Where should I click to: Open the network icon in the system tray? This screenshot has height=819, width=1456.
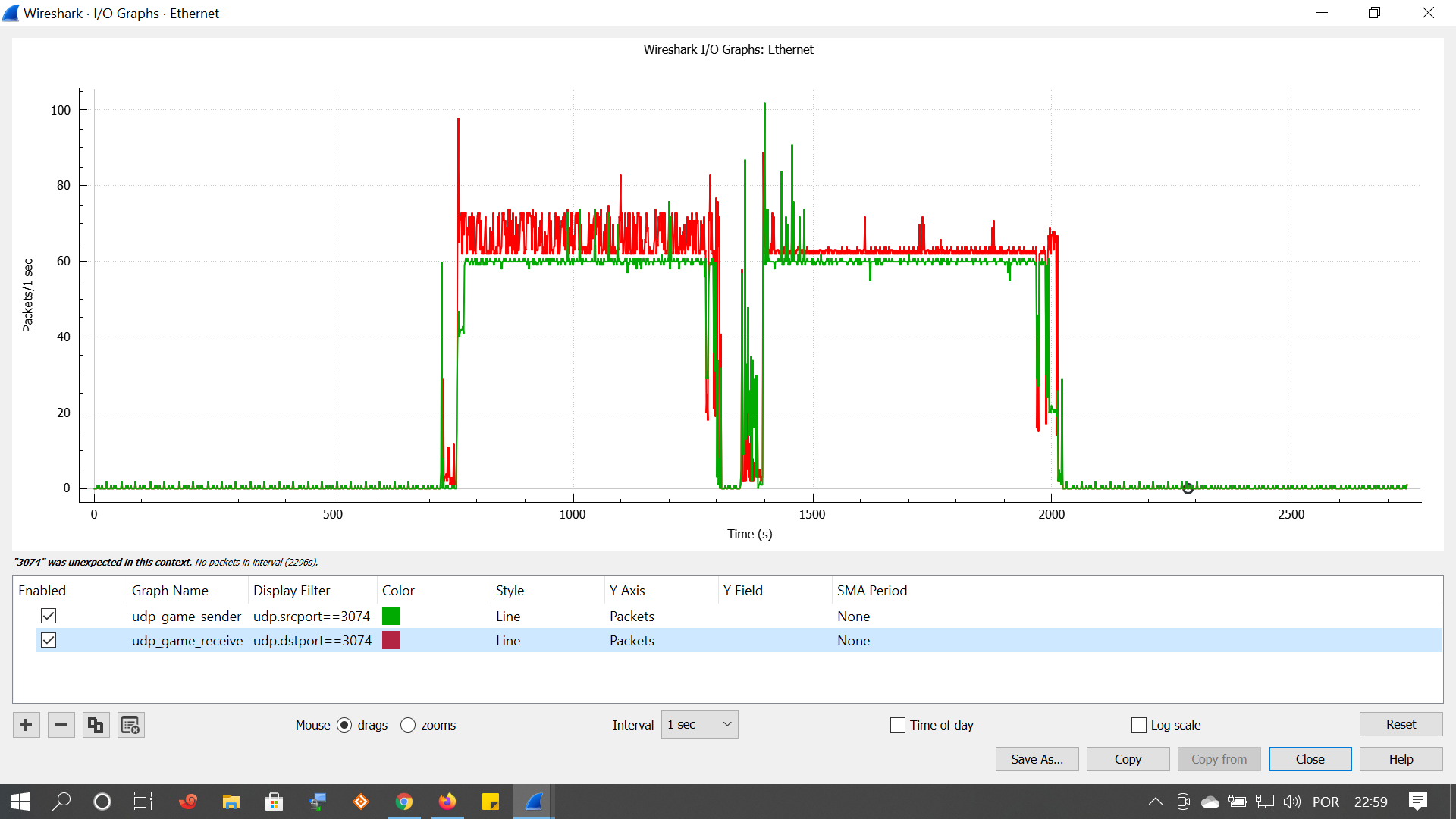pyautogui.click(x=1265, y=802)
